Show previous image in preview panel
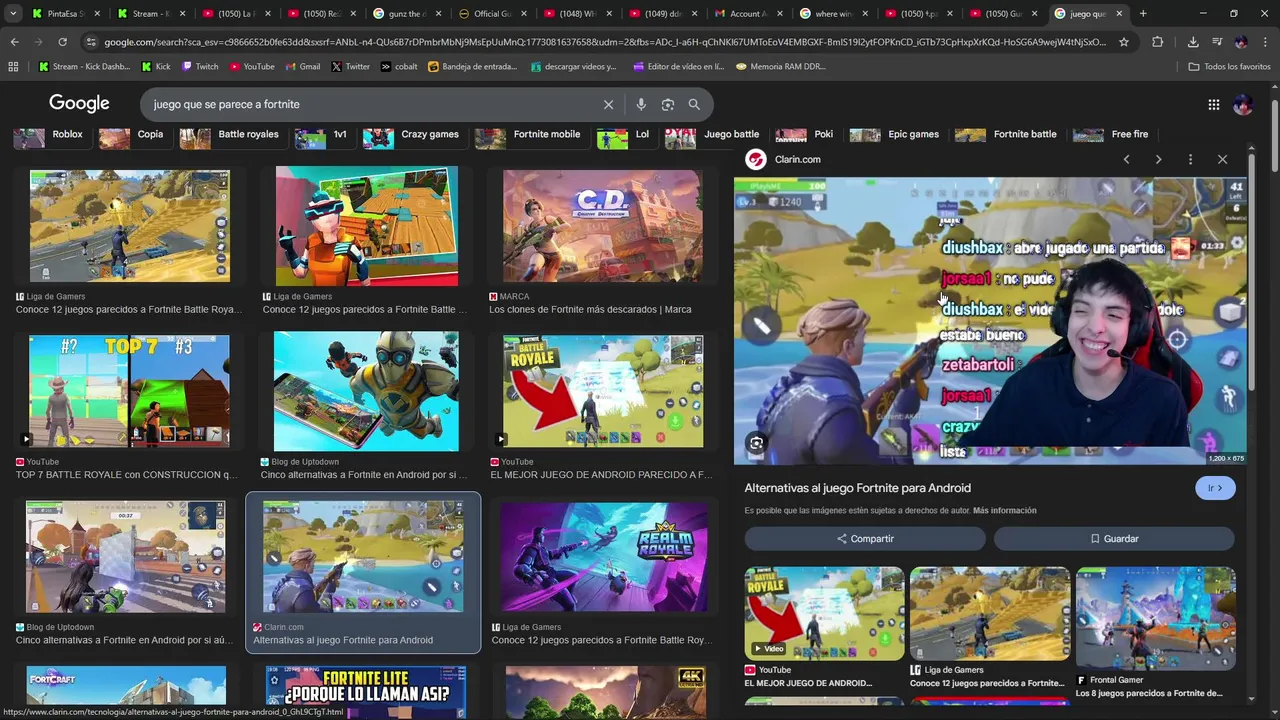The height and width of the screenshot is (720, 1280). point(1126,159)
